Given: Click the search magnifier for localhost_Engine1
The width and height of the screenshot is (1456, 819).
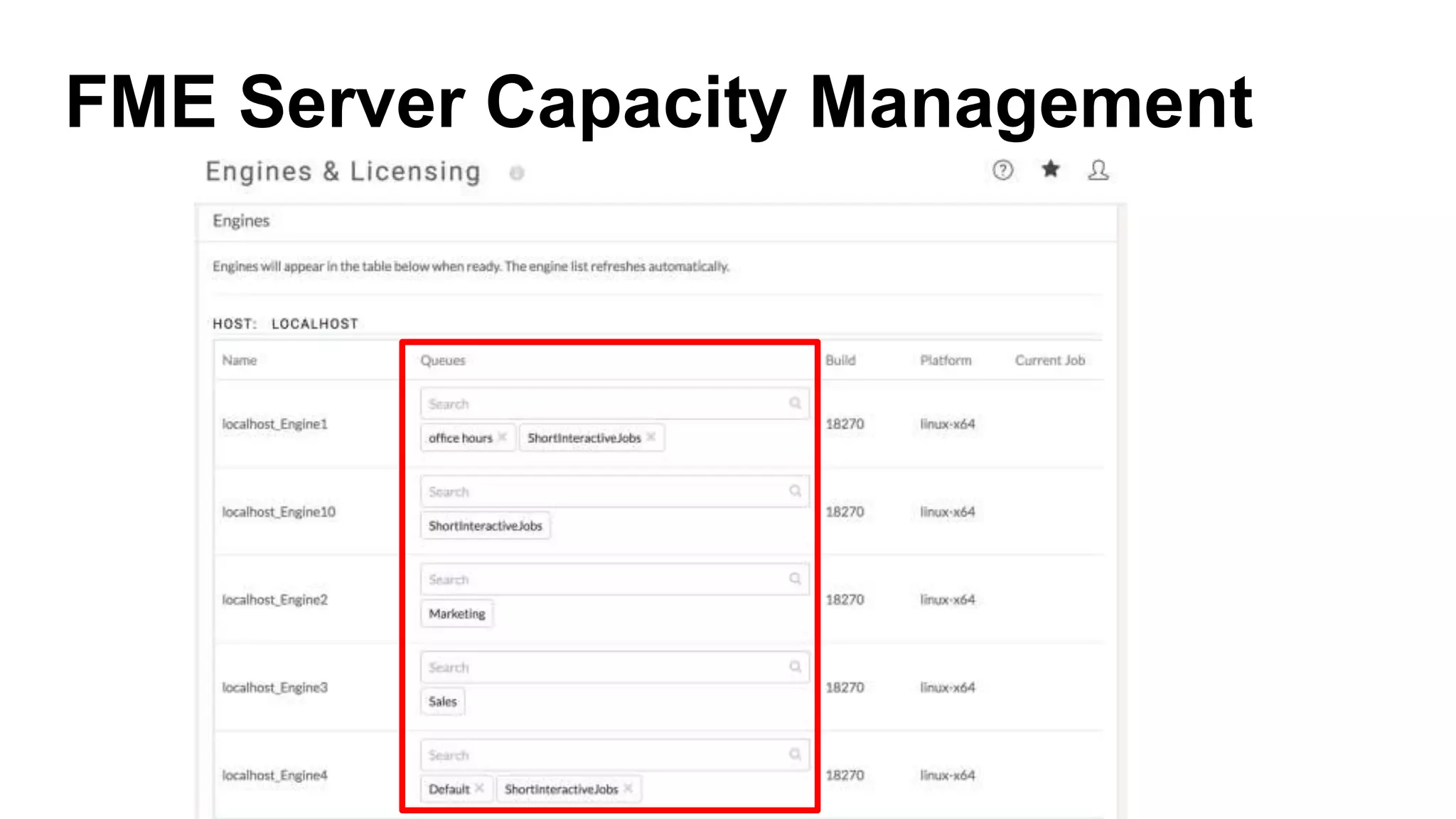Looking at the screenshot, I should [x=795, y=403].
